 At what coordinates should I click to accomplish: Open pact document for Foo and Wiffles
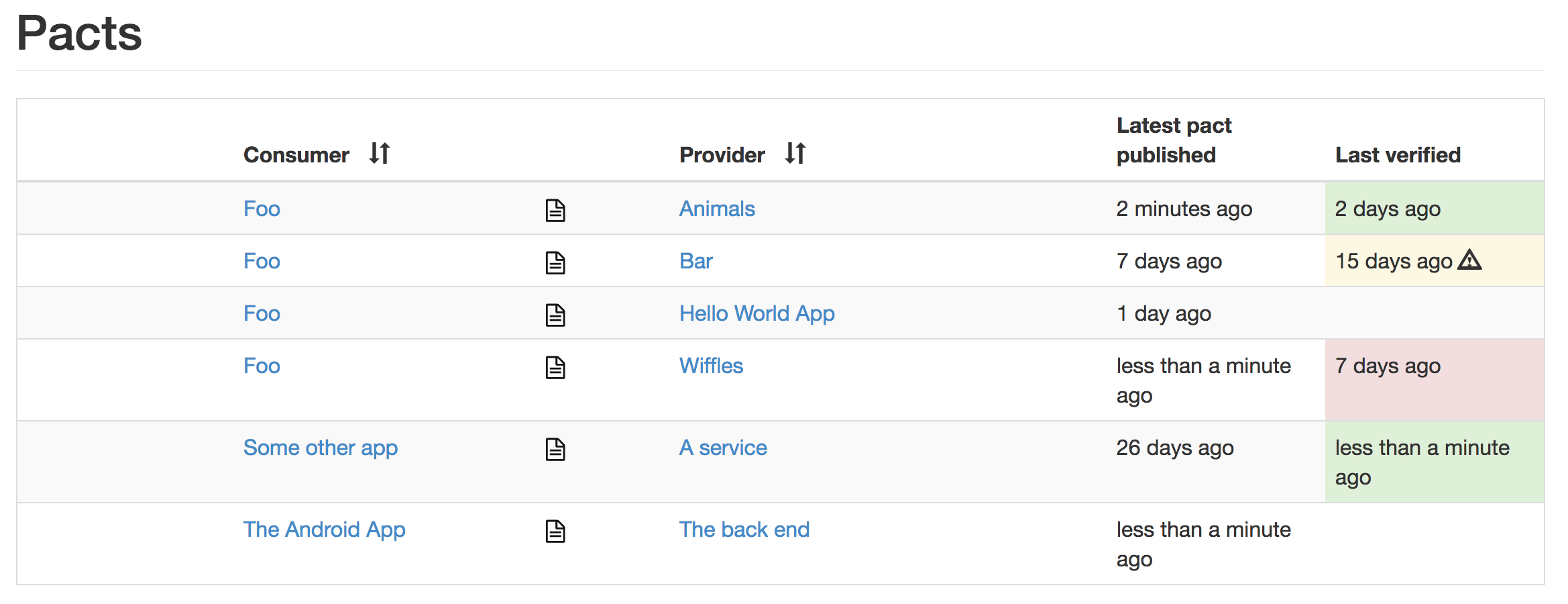click(555, 367)
